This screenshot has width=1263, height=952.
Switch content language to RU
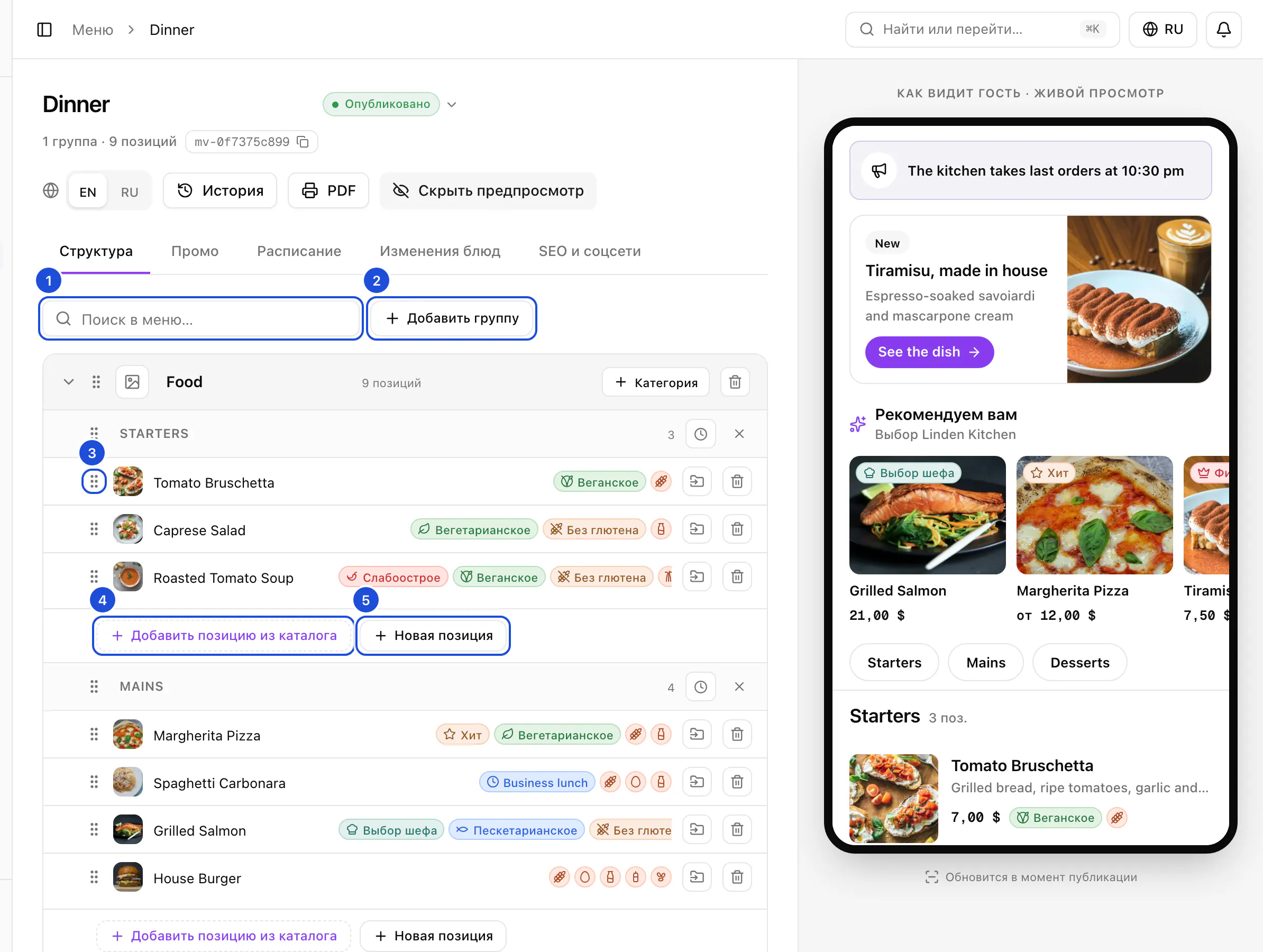pyautogui.click(x=129, y=192)
